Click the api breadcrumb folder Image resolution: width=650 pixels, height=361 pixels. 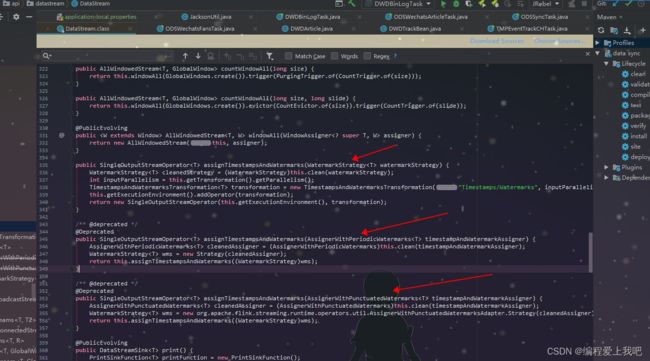coord(12,4)
